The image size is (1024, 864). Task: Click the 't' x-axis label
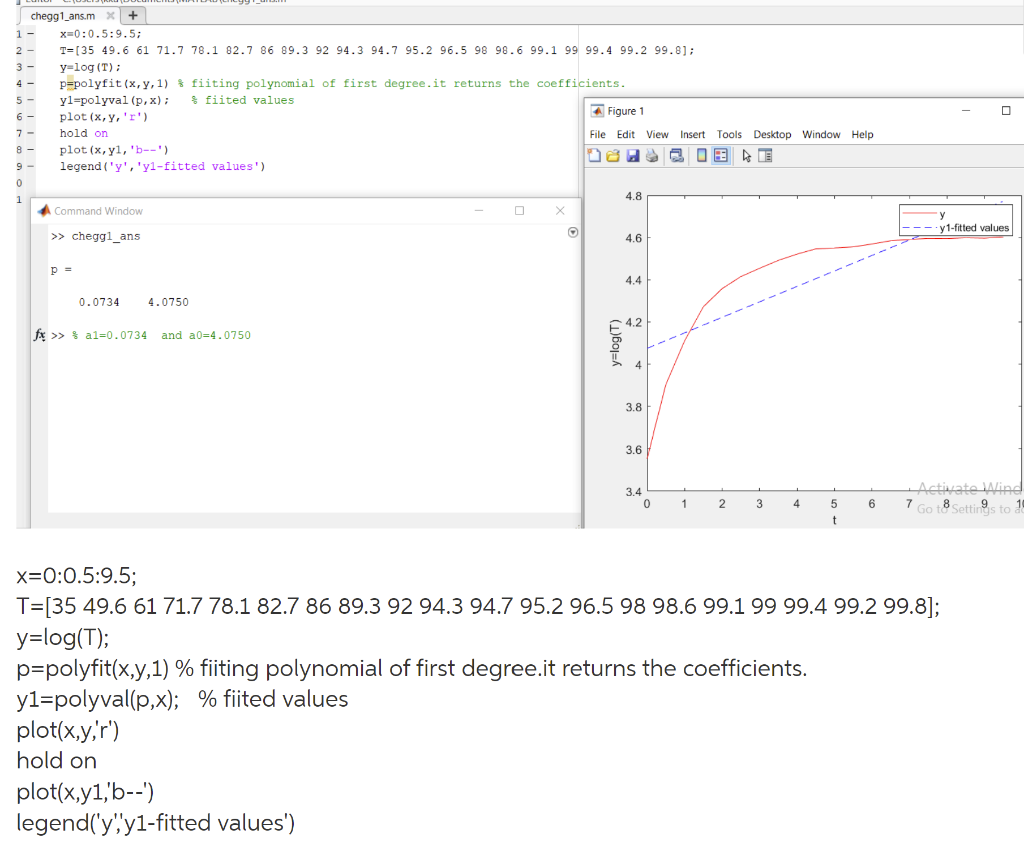[834, 520]
